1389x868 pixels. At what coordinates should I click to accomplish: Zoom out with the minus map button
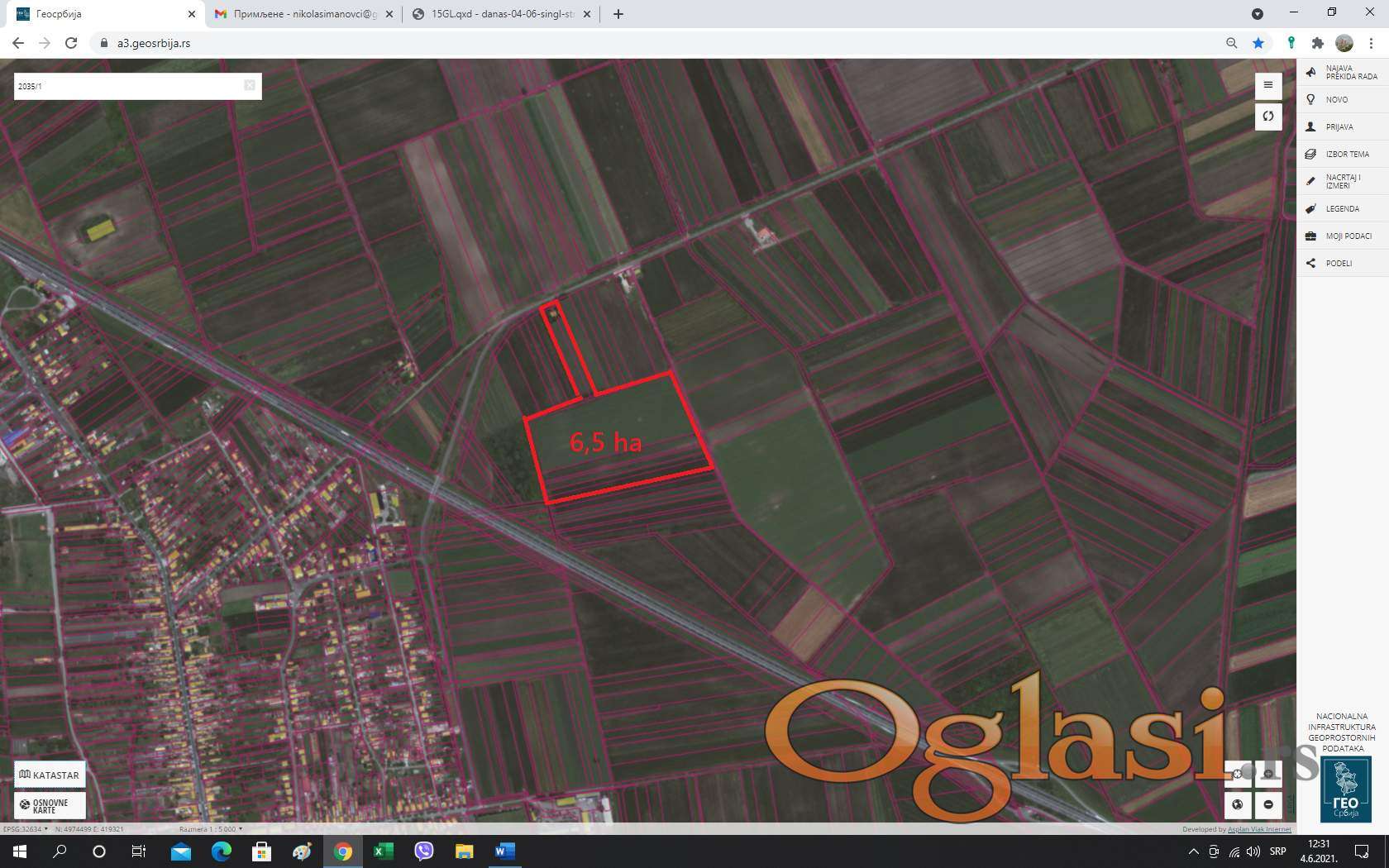[x=1268, y=804]
